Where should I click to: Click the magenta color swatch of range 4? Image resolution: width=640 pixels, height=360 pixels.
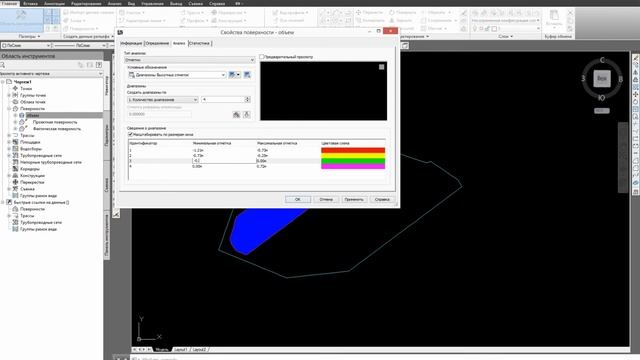353,166
